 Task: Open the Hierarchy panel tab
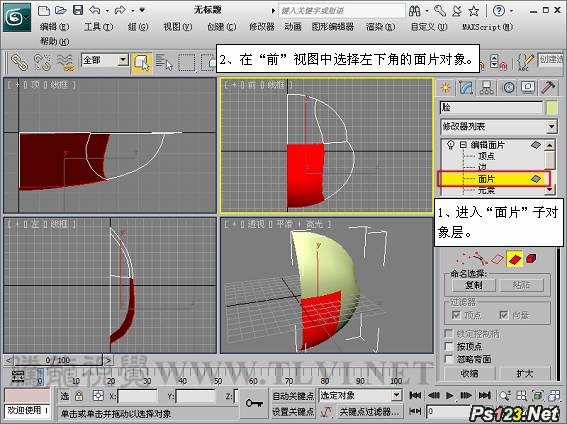click(487, 87)
